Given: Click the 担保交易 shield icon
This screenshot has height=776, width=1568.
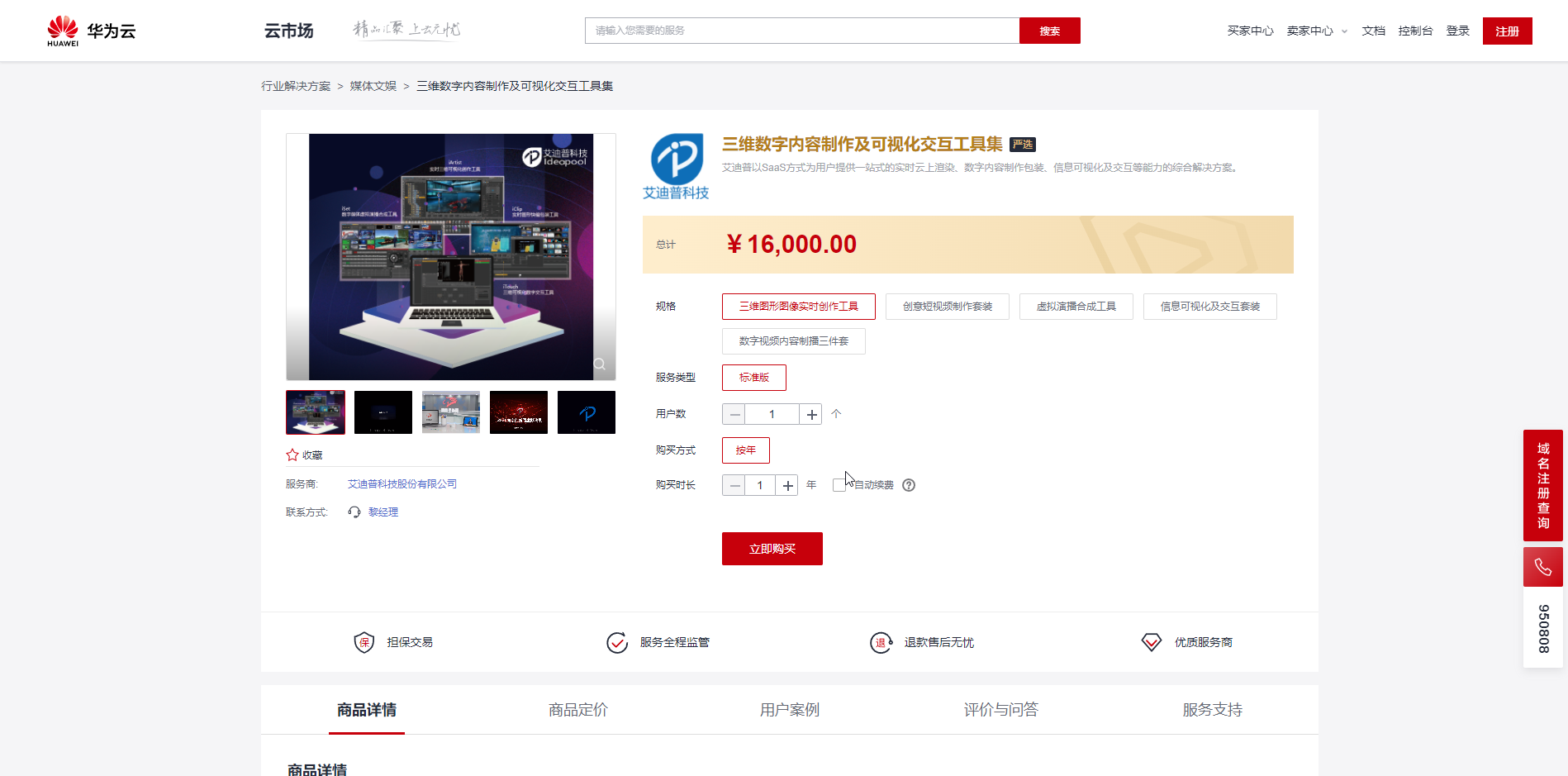Looking at the screenshot, I should coord(364,642).
